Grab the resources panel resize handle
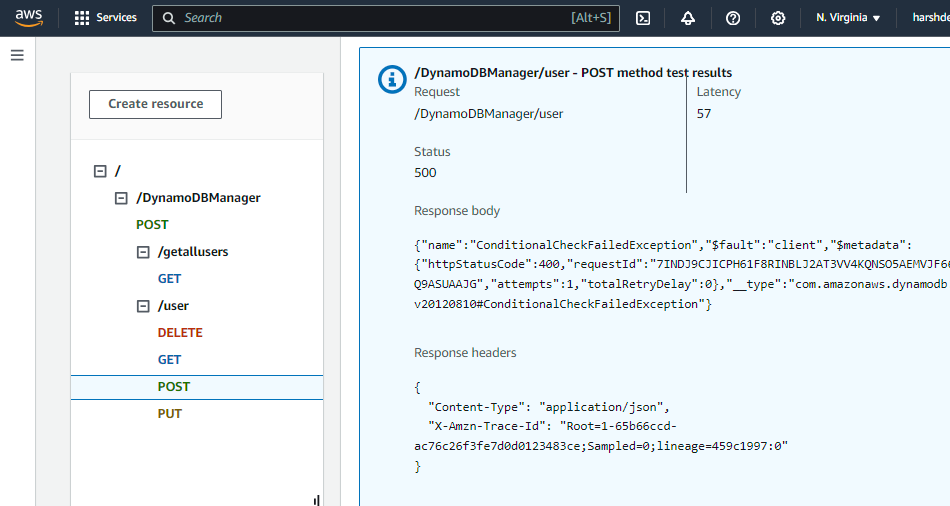 coord(316,501)
